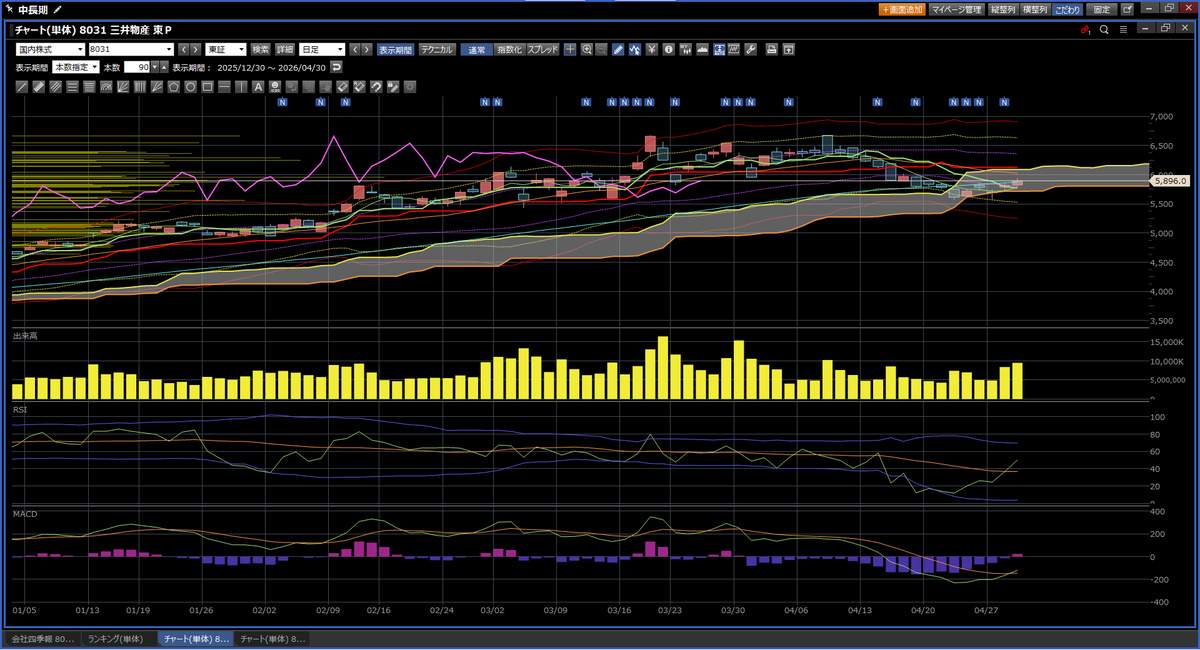Image resolution: width=1200 pixels, height=650 pixels.
Task: Select the pentagon shape drawing tool
Action: pos(174,87)
